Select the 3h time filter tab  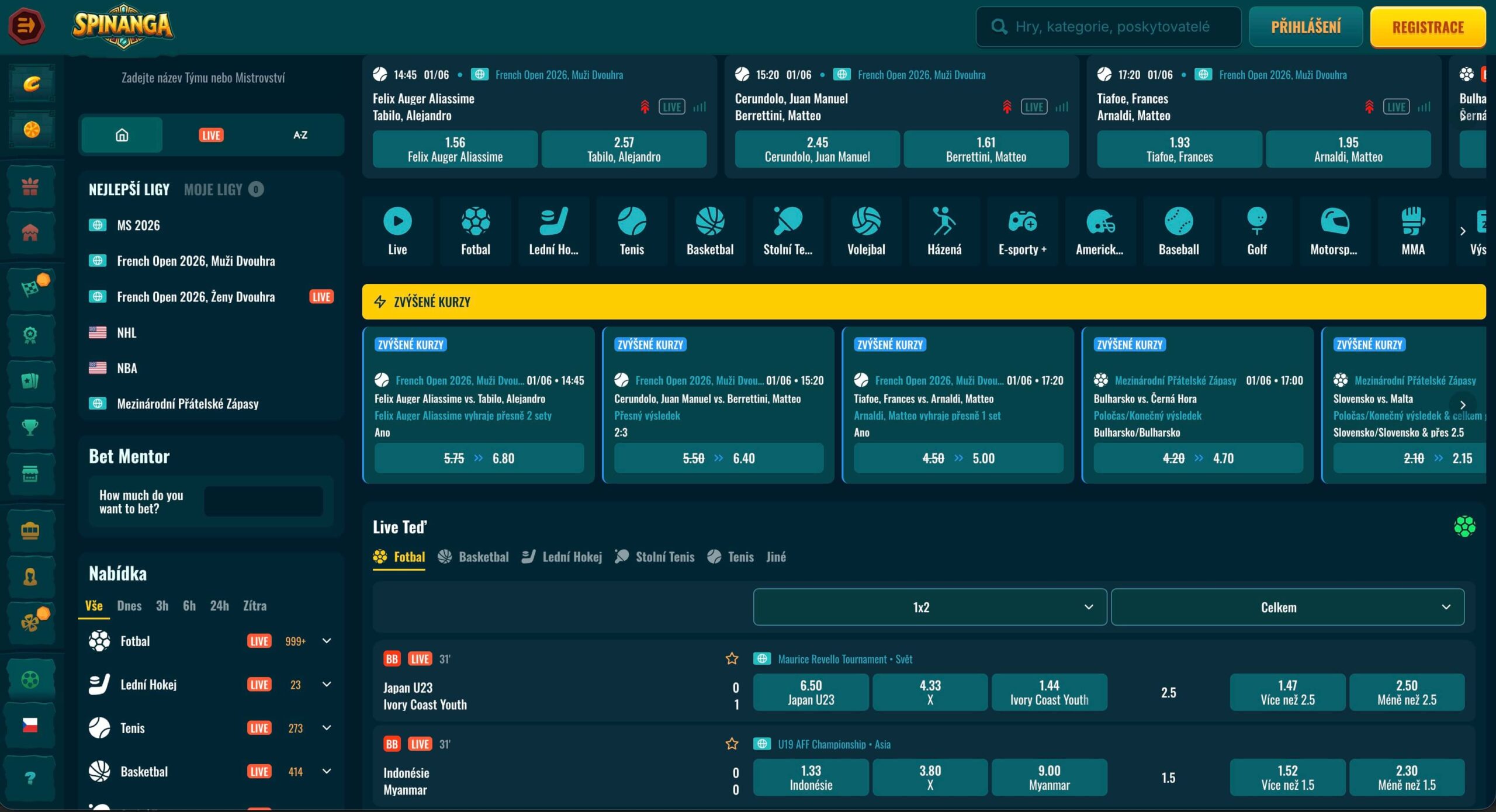pyautogui.click(x=162, y=606)
